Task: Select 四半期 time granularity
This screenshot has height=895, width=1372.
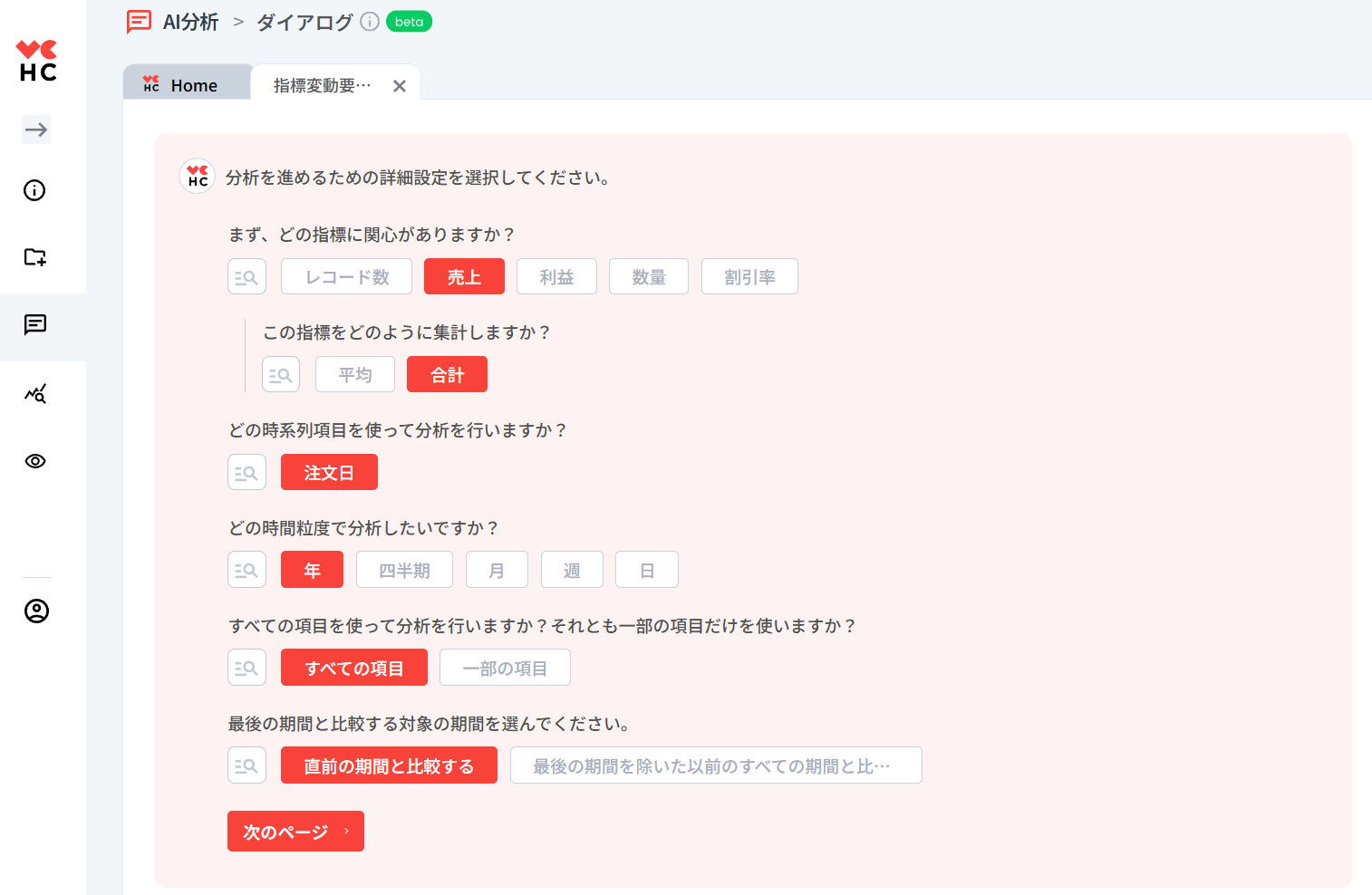Action: [404, 570]
